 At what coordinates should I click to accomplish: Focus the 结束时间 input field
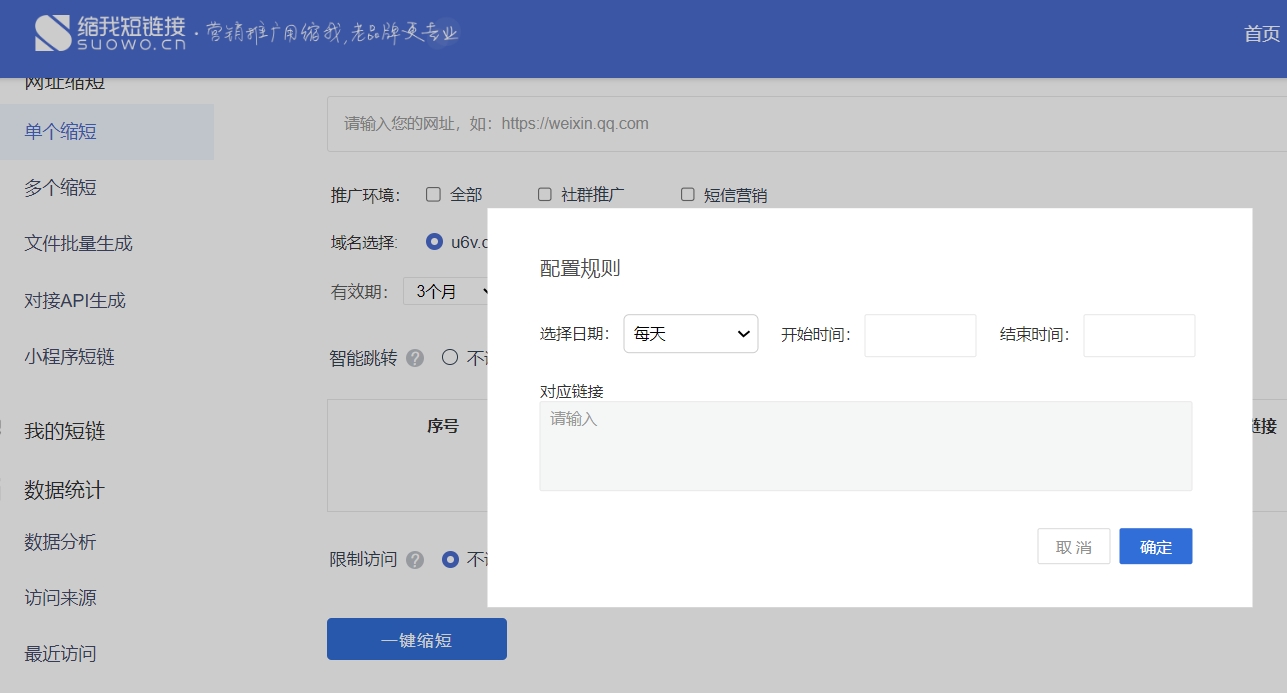pos(1139,335)
